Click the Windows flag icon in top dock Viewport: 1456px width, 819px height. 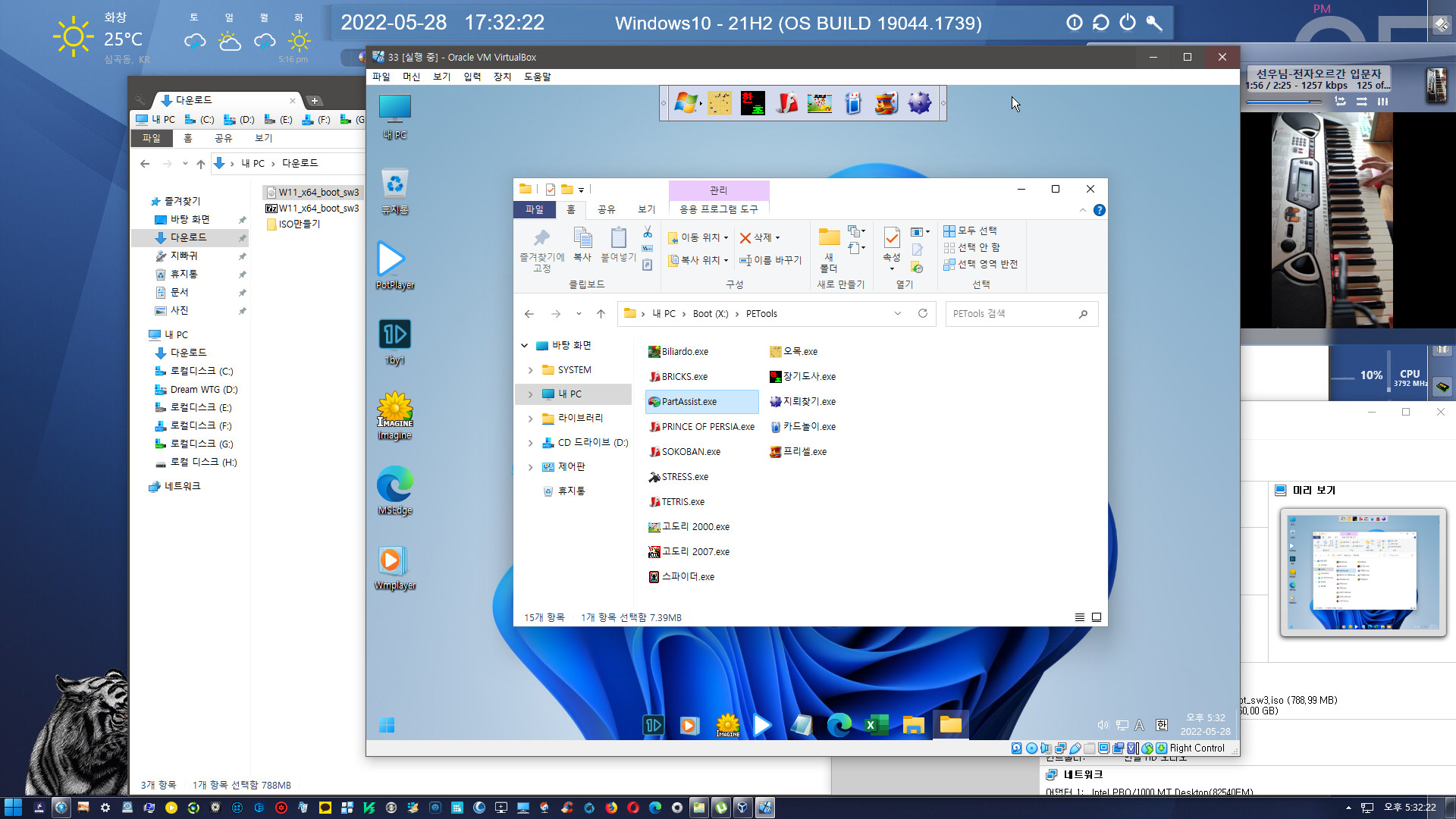coord(686,102)
